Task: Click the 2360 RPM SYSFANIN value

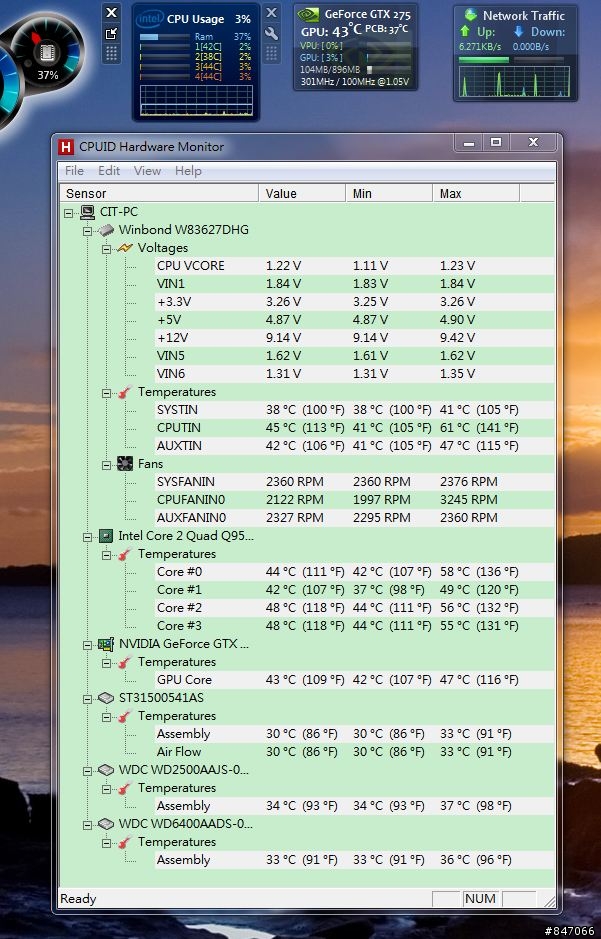Action: click(295, 482)
